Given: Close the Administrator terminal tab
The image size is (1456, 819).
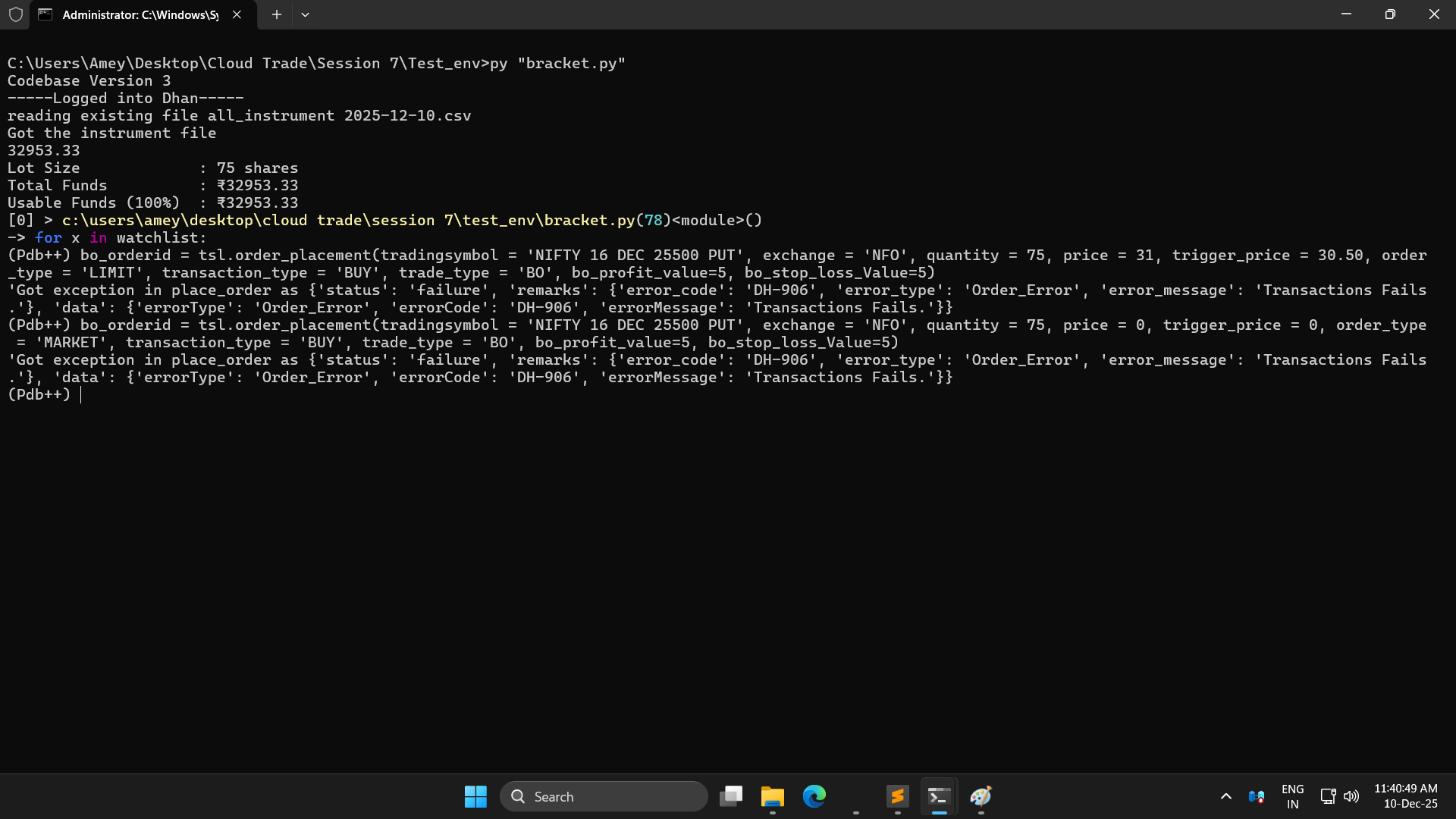Looking at the screenshot, I should click(237, 14).
